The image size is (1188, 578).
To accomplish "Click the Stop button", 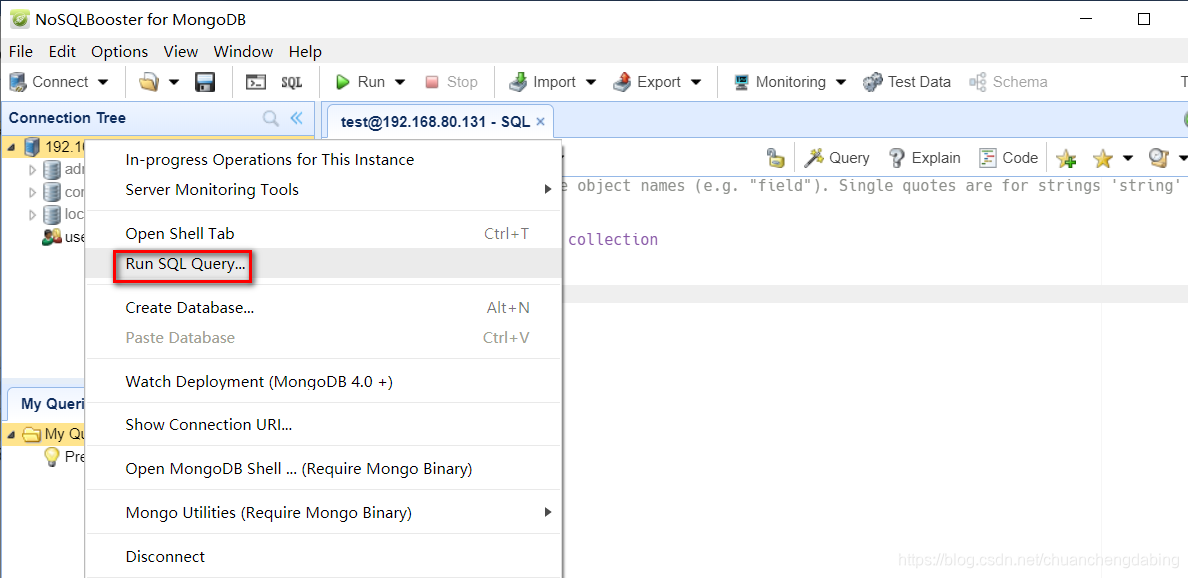I will click(x=452, y=82).
